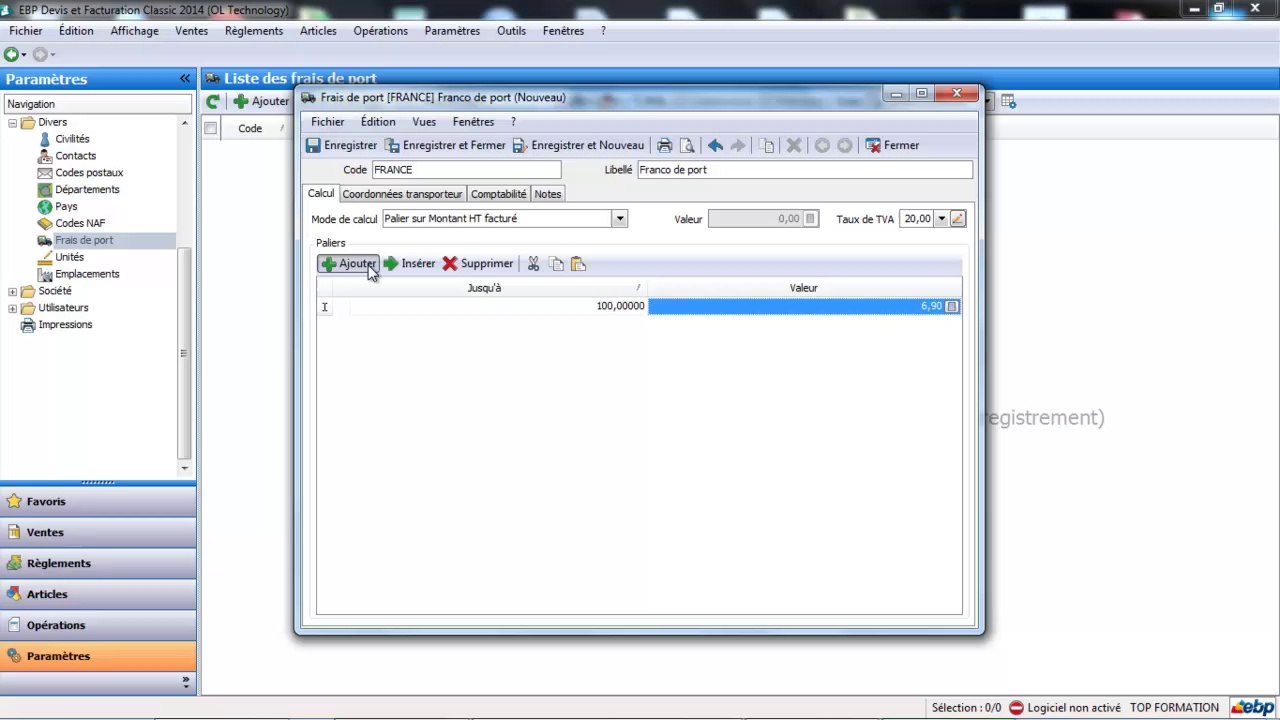Screen dimensions: 1280x720
Task: Click the Valeur column header in Paliers grid
Action: (804, 288)
